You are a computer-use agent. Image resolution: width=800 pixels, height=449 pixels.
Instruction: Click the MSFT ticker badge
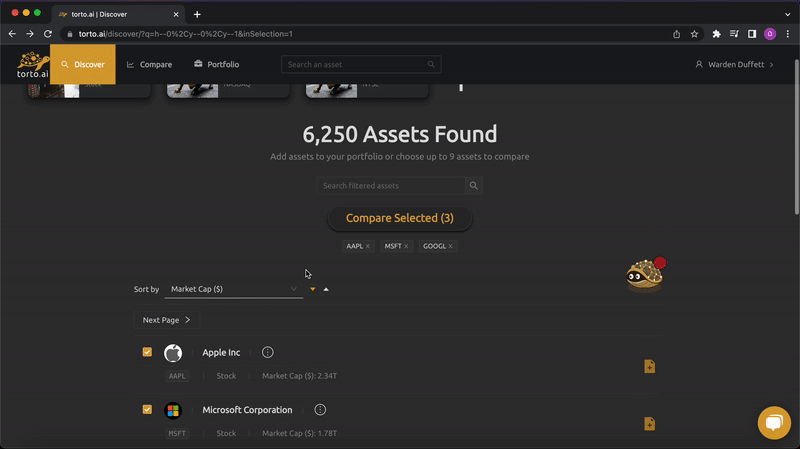pyautogui.click(x=177, y=433)
